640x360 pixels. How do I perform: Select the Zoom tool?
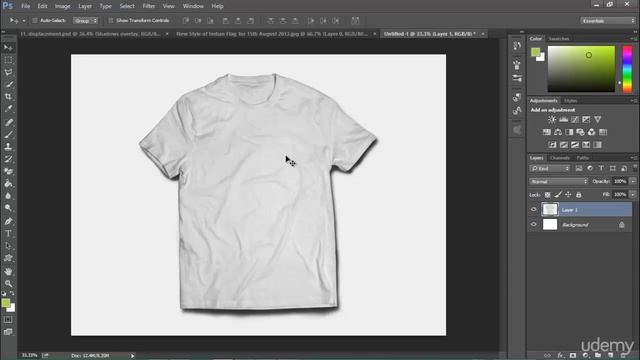click(8, 283)
